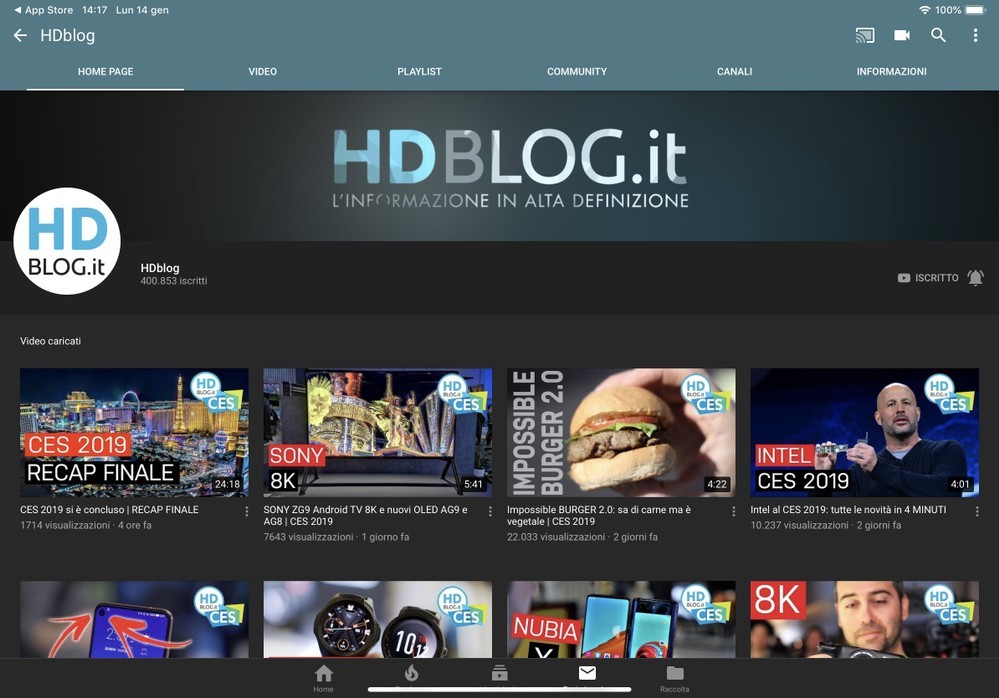Open options for CES 2019 RECAP FINALE video
The image size is (999, 698).
tap(247, 511)
